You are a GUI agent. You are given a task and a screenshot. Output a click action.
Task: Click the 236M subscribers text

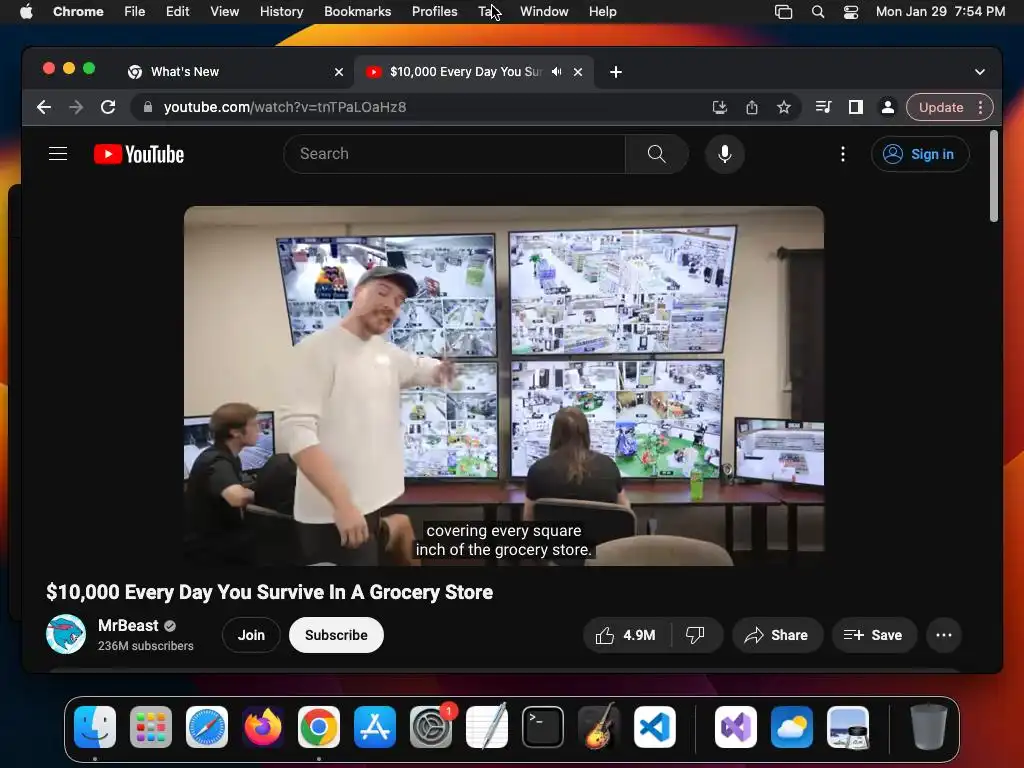click(x=146, y=646)
